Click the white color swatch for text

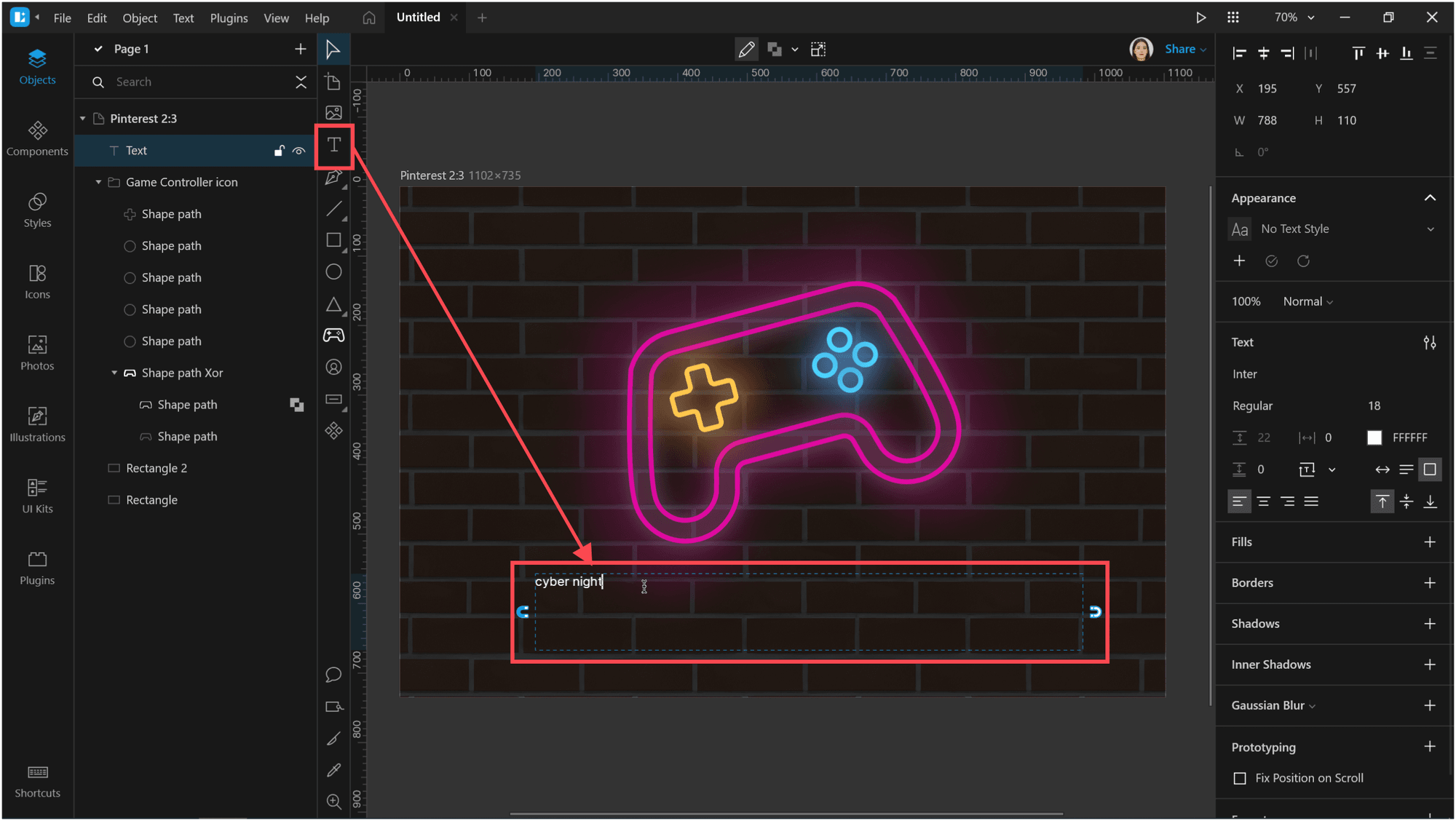coord(1375,437)
